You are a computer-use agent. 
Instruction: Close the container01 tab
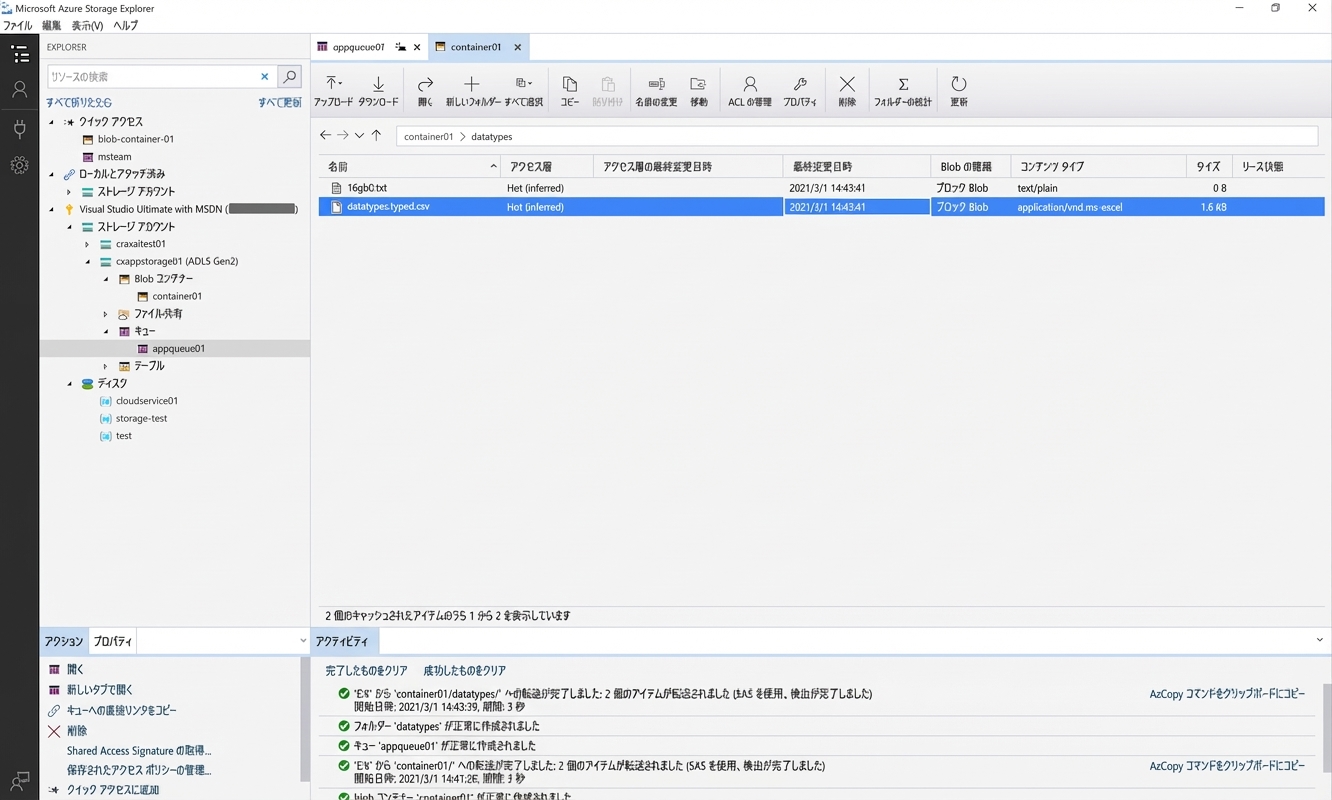tap(517, 47)
